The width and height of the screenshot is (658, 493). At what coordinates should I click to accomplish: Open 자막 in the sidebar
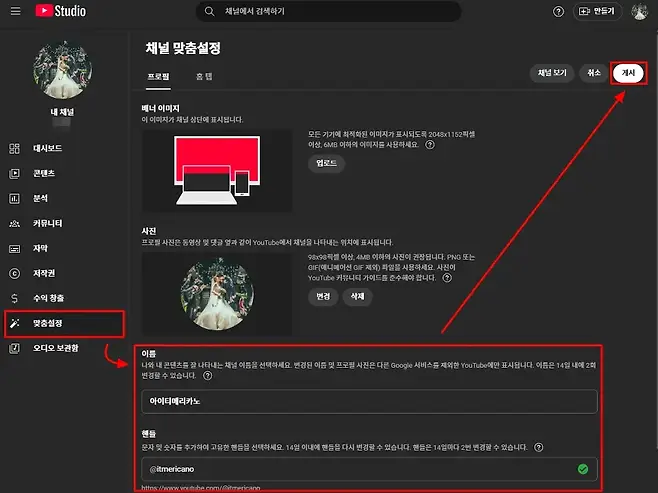tap(64, 248)
